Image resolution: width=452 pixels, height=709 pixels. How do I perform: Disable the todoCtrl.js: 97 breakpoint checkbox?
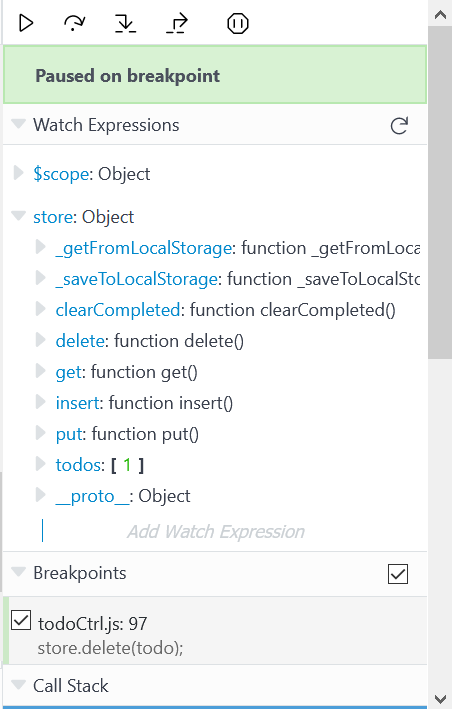21,620
